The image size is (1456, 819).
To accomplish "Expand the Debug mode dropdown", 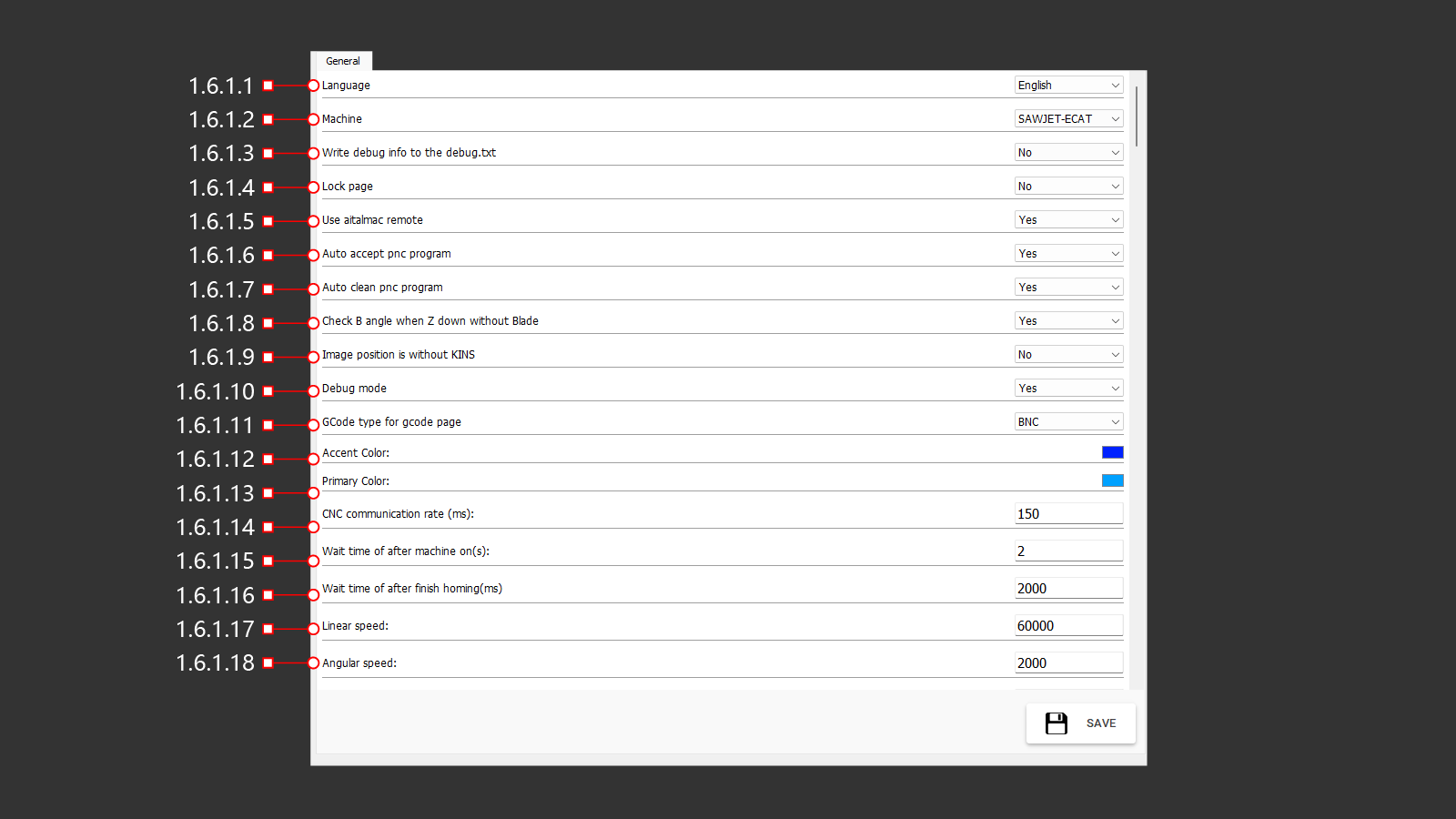I will tap(1068, 389).
